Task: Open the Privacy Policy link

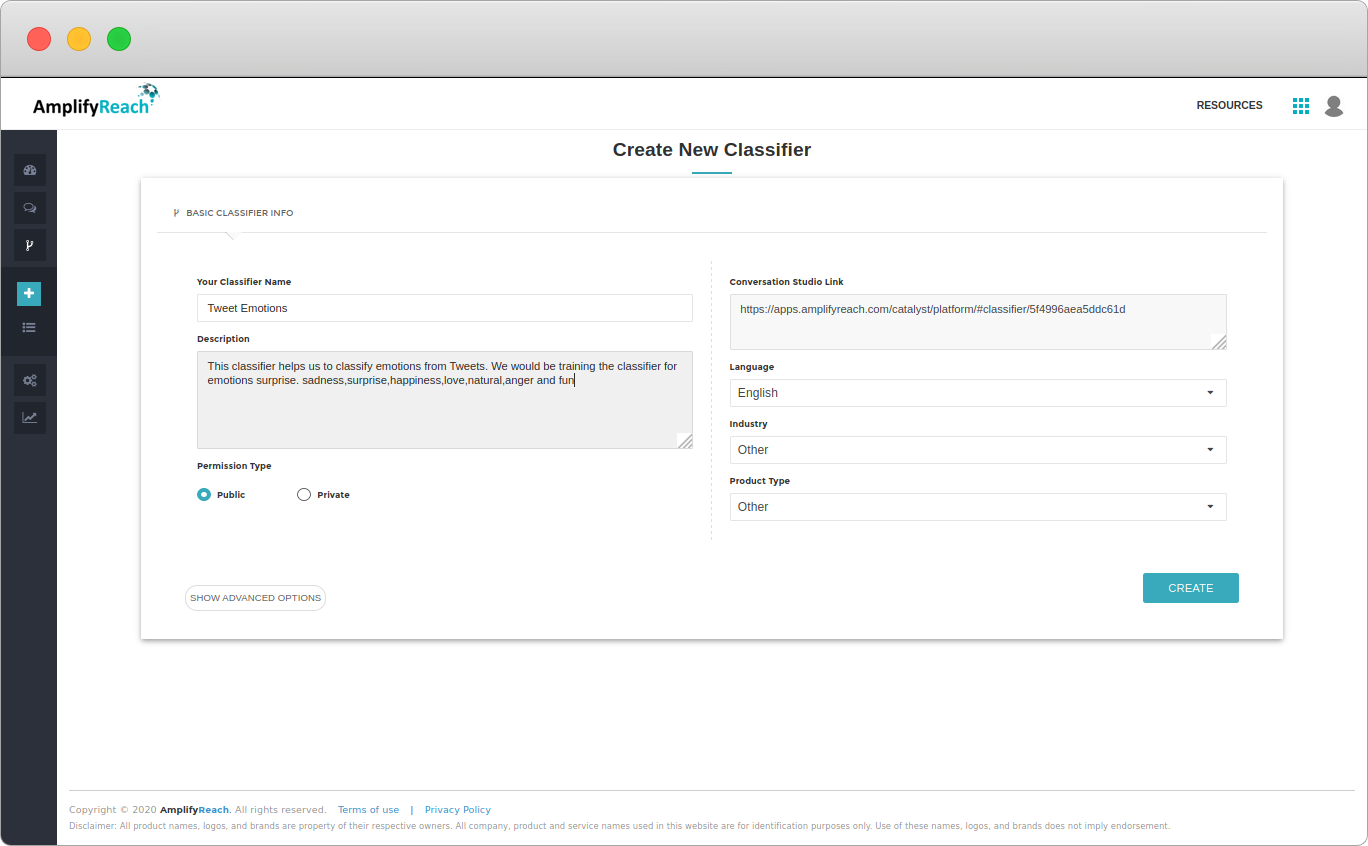Action: (x=457, y=809)
